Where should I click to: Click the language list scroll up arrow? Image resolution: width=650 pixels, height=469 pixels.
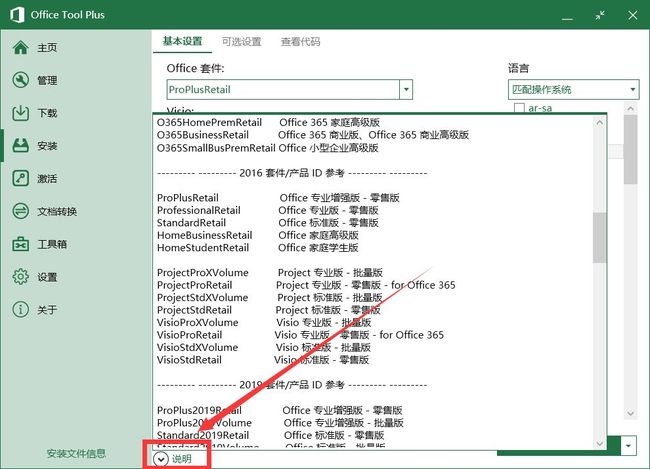tap(631, 109)
